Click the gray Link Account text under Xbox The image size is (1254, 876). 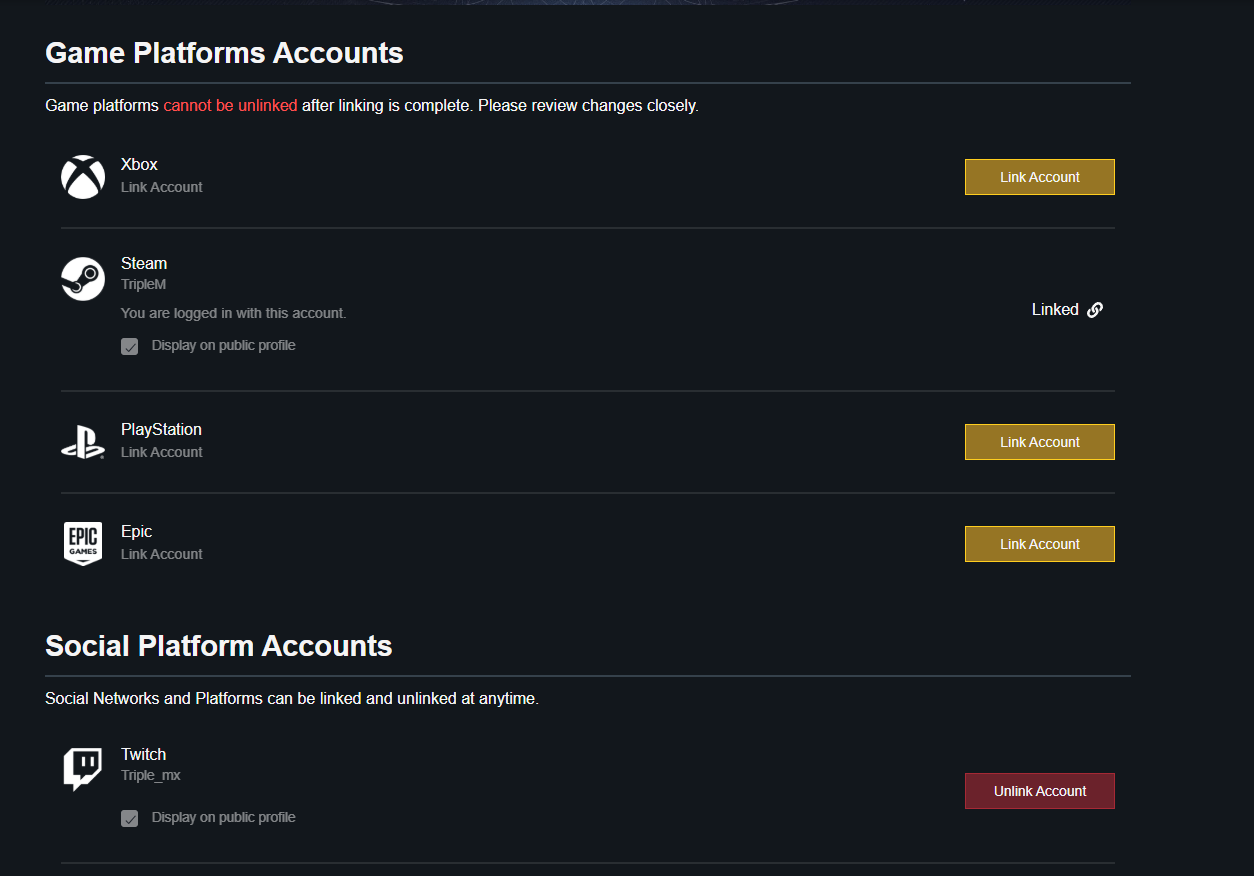click(x=162, y=187)
